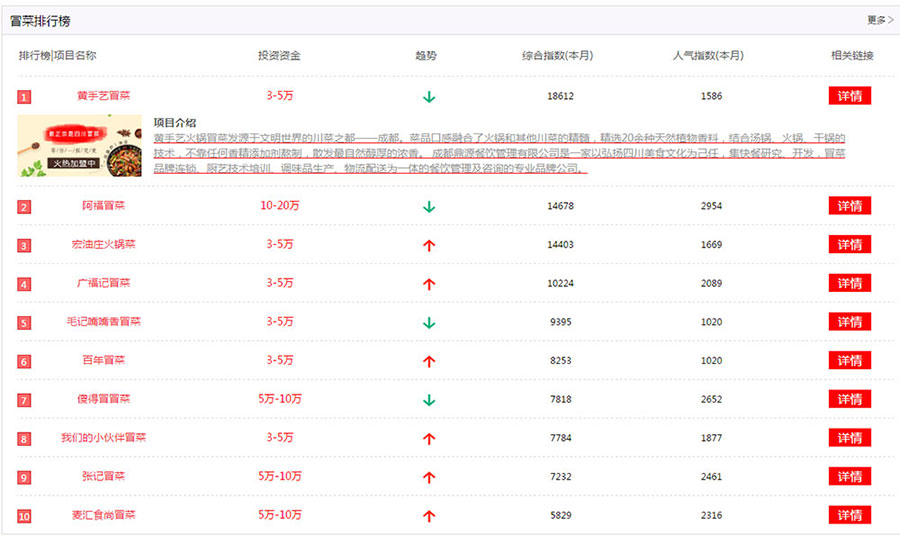This screenshot has height=536, width=900.
Task: Click the rank 10 red number badge
Action: tap(24, 516)
